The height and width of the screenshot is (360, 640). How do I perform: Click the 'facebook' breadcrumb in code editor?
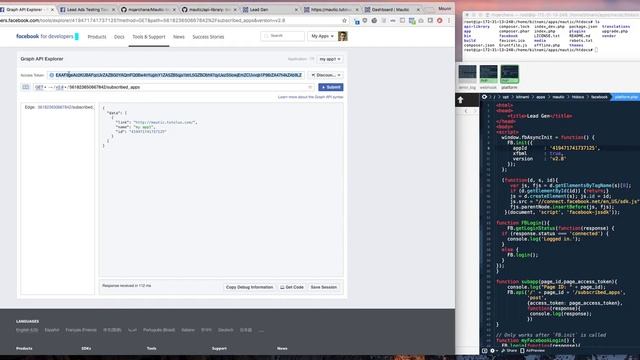point(599,97)
